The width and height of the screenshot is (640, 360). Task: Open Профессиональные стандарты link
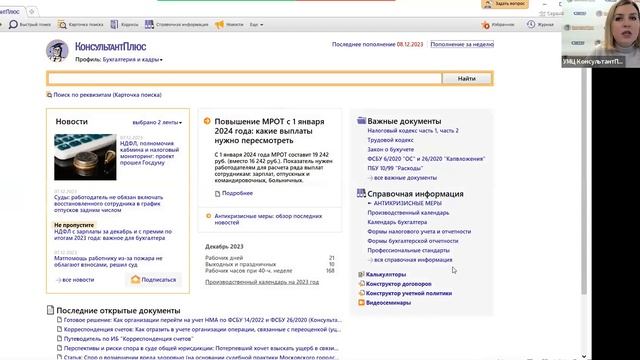(408, 250)
